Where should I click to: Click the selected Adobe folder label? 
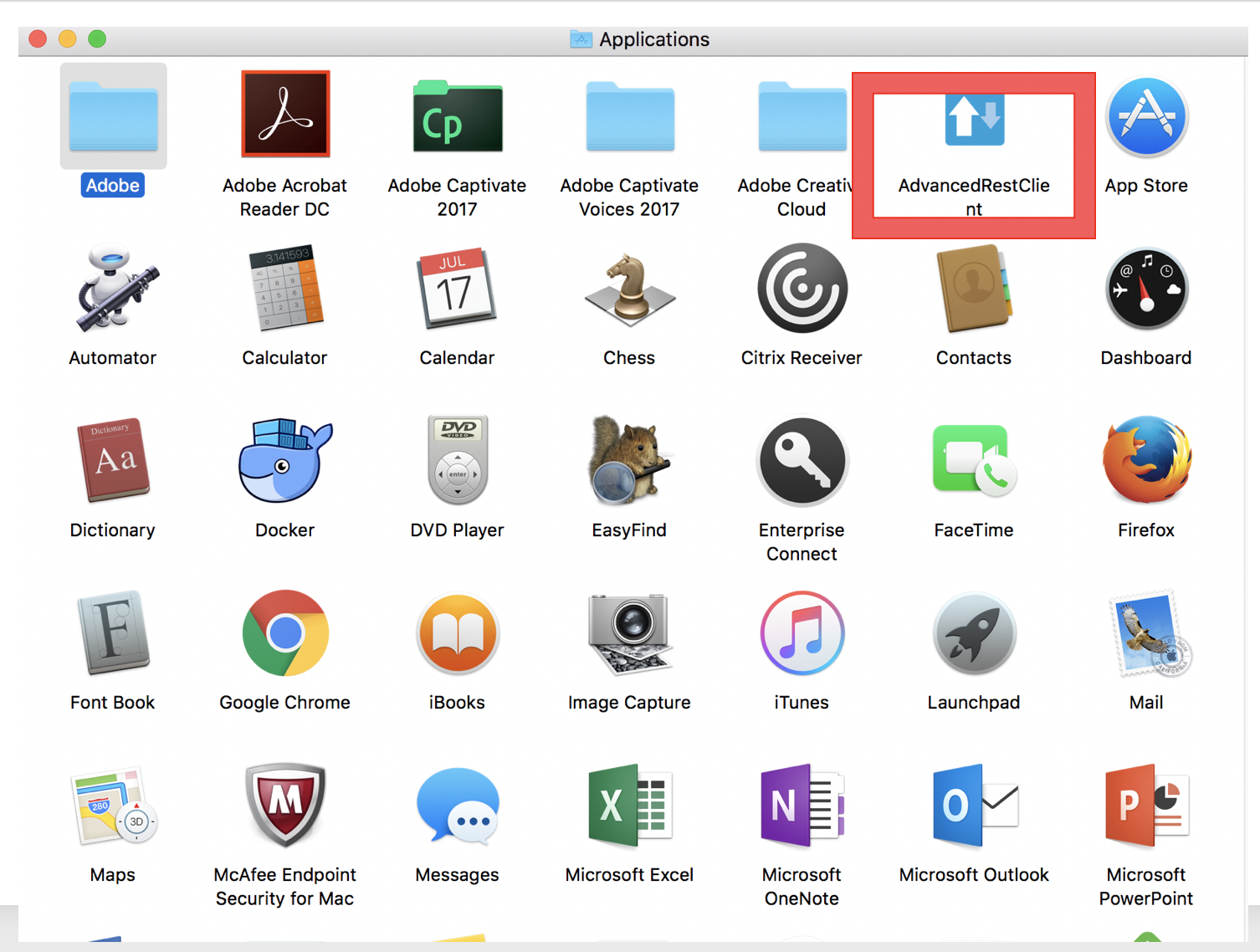(x=113, y=186)
